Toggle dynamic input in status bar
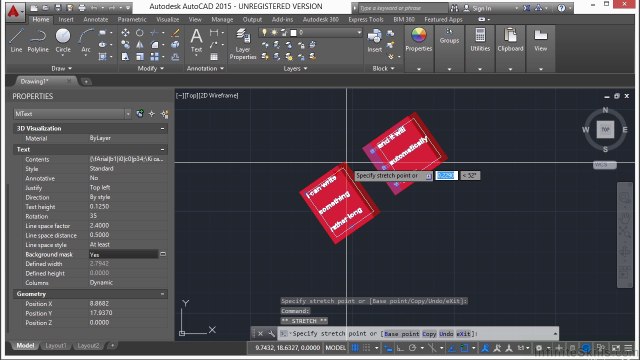This screenshot has height=360, width=640. [388, 348]
